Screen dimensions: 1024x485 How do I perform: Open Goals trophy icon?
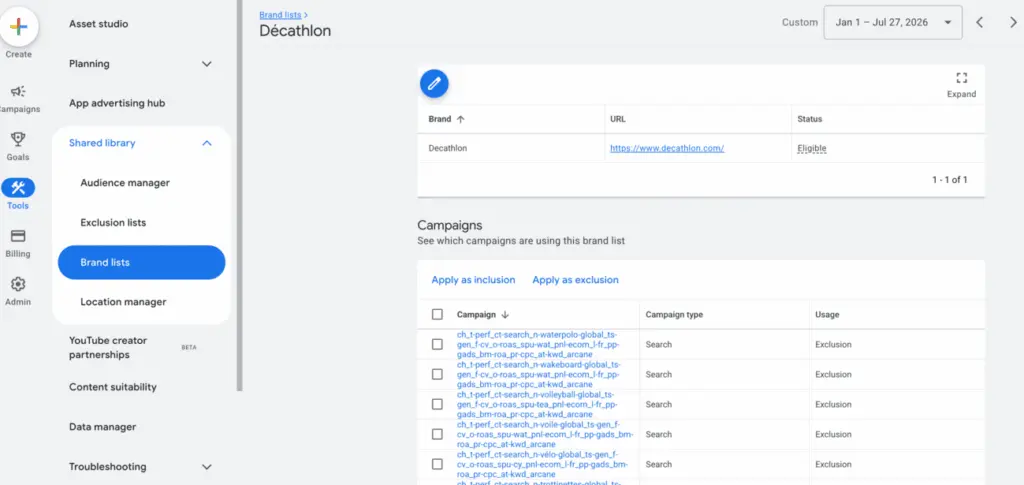18,139
